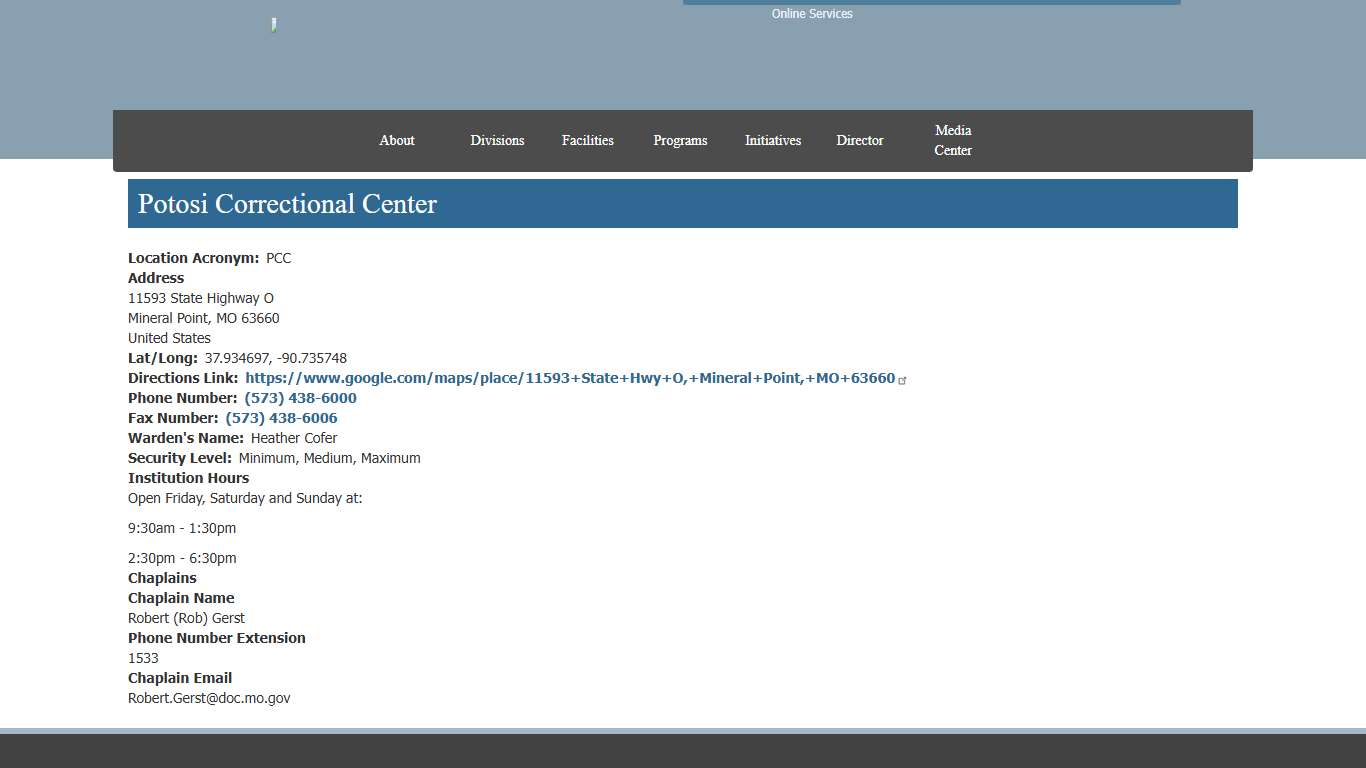Click the Institution Hours heading
The height and width of the screenshot is (768, 1366).
tap(188, 477)
